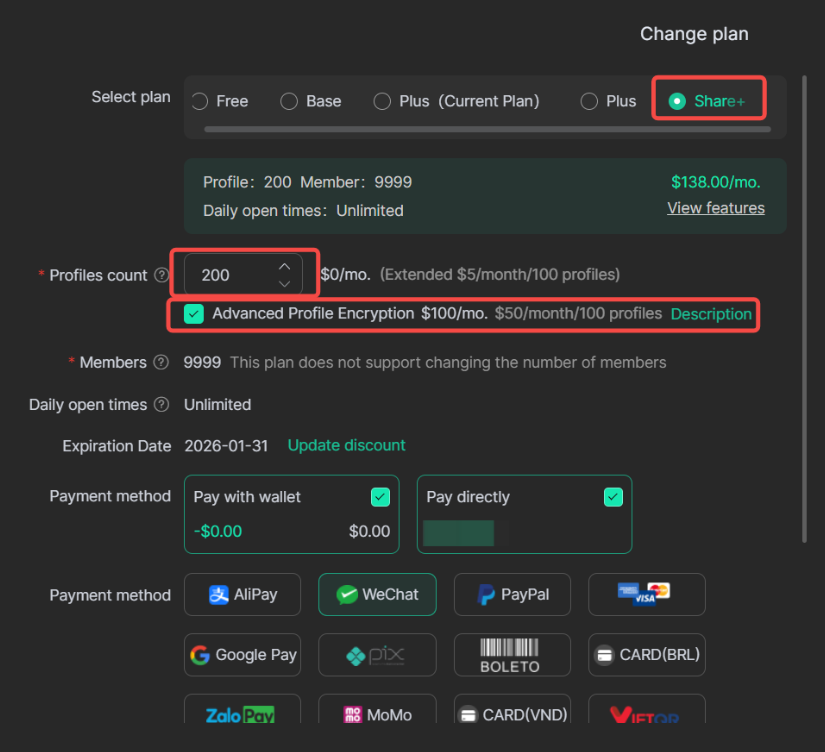Toggle the Pay directly checkbox
The width and height of the screenshot is (825, 752).
pyautogui.click(x=613, y=497)
